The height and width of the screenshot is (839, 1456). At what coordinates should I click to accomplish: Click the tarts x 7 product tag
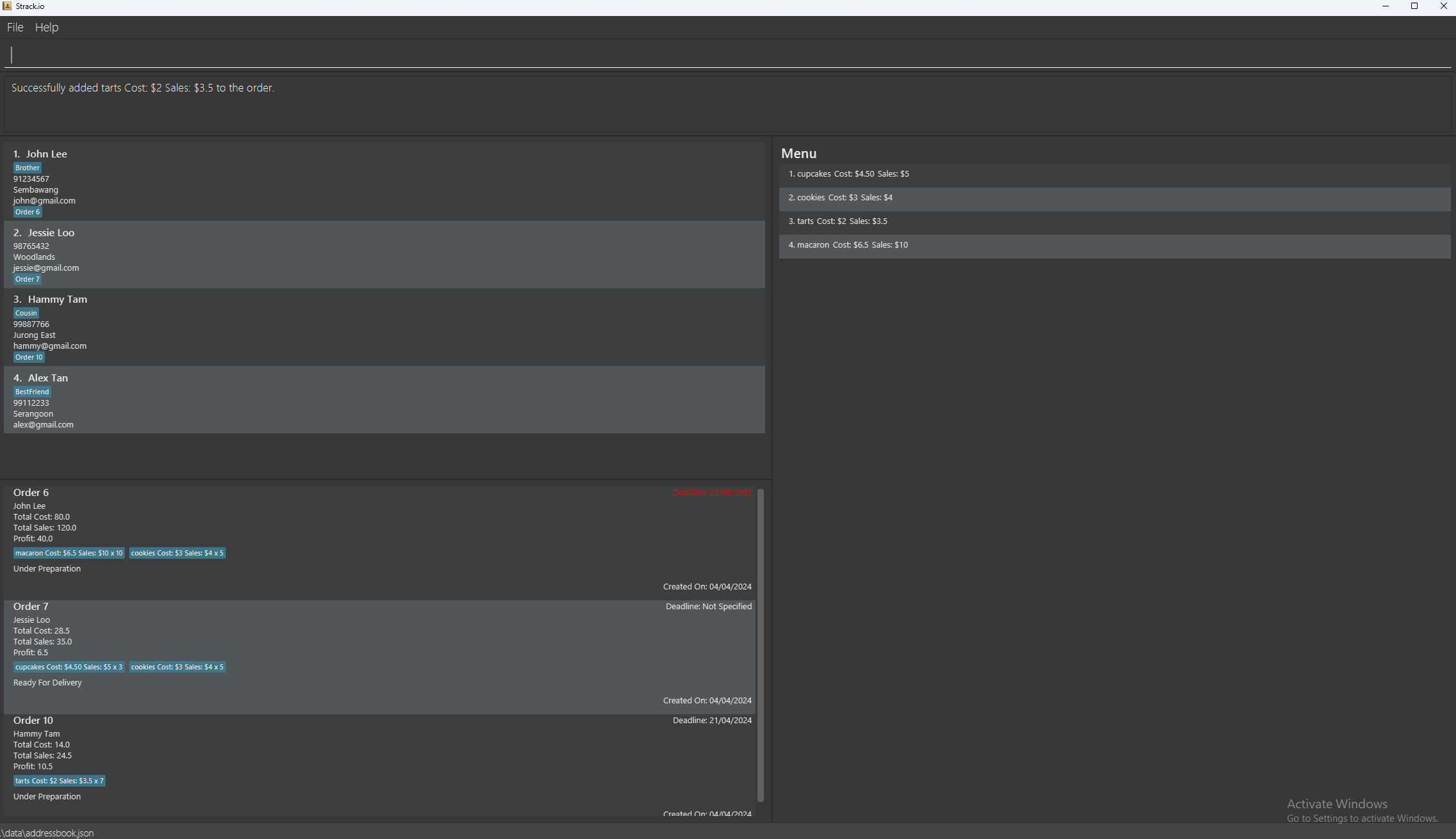tap(59, 781)
